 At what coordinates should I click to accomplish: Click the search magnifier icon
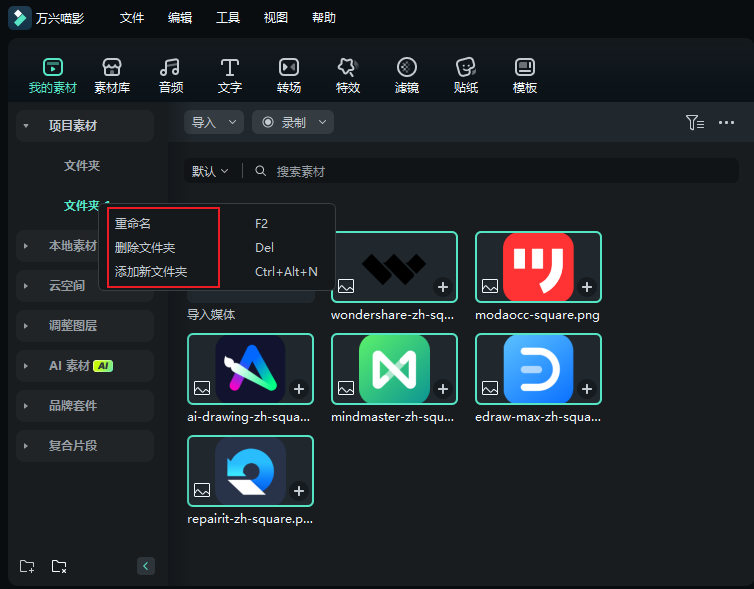260,171
